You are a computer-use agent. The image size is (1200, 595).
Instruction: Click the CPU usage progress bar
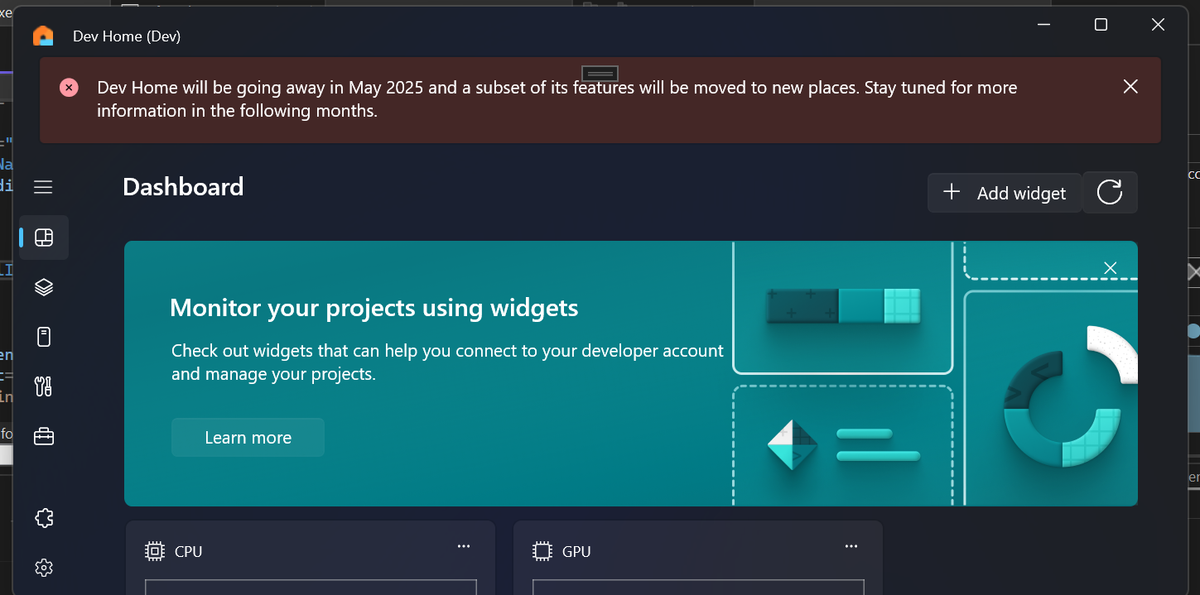[x=310, y=588]
